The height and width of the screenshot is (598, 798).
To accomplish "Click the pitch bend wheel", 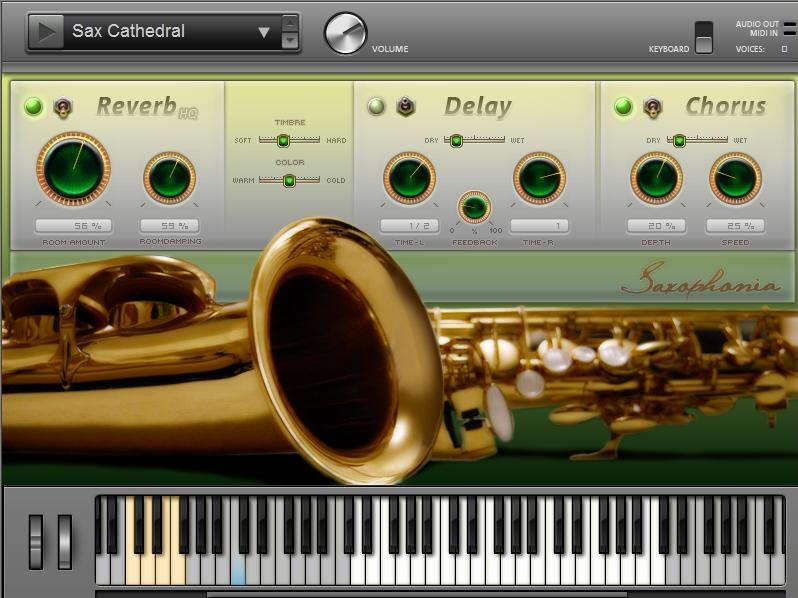I will [x=36, y=542].
